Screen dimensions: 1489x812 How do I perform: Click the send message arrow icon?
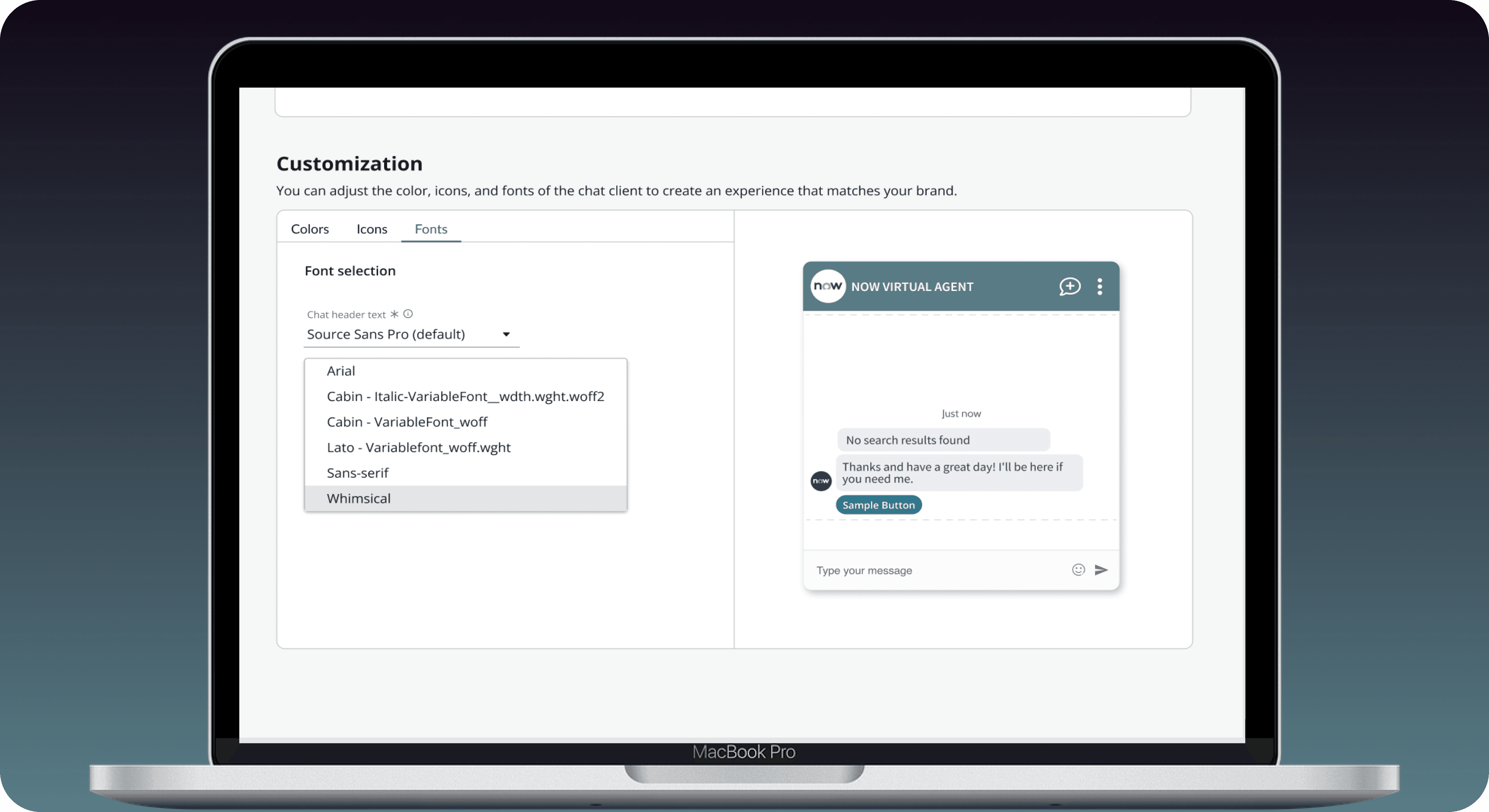tap(1101, 570)
